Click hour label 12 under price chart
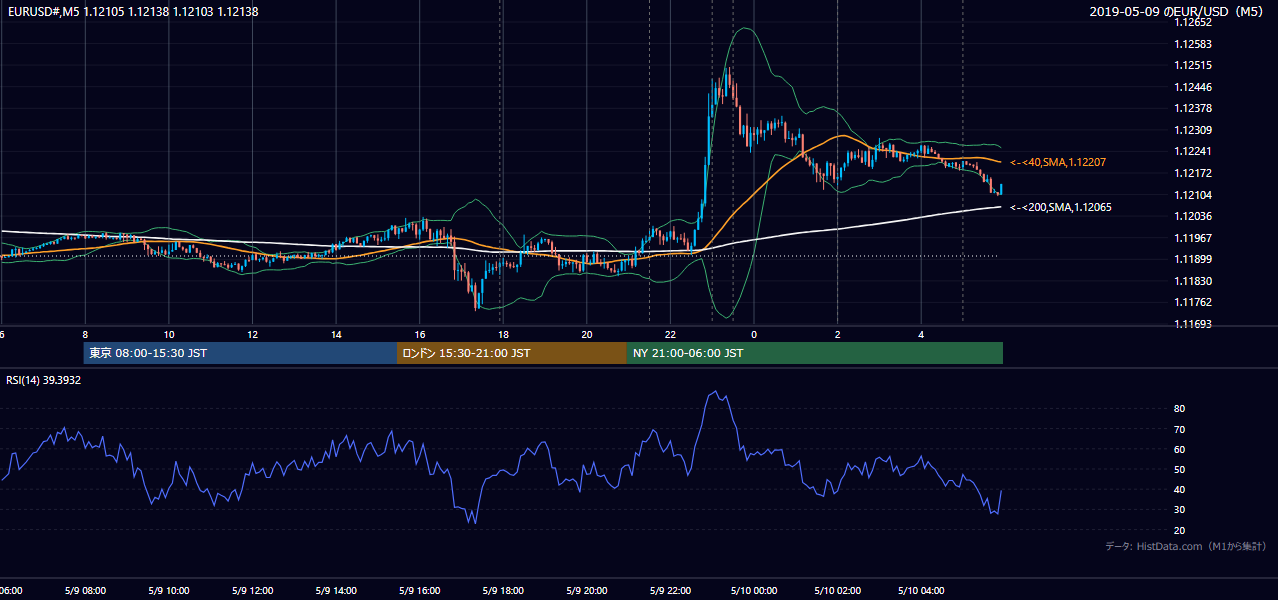The image size is (1278, 600). tap(253, 335)
